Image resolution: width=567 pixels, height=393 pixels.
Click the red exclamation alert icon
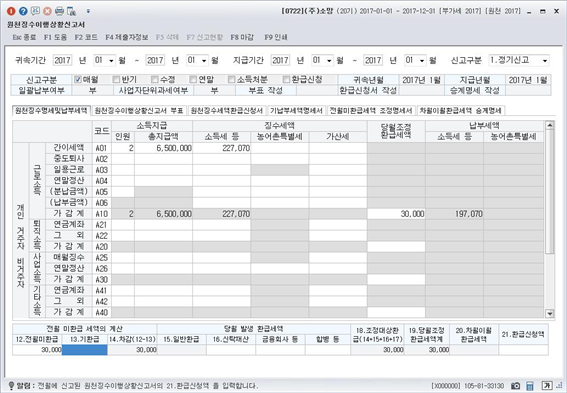(x=11, y=11)
